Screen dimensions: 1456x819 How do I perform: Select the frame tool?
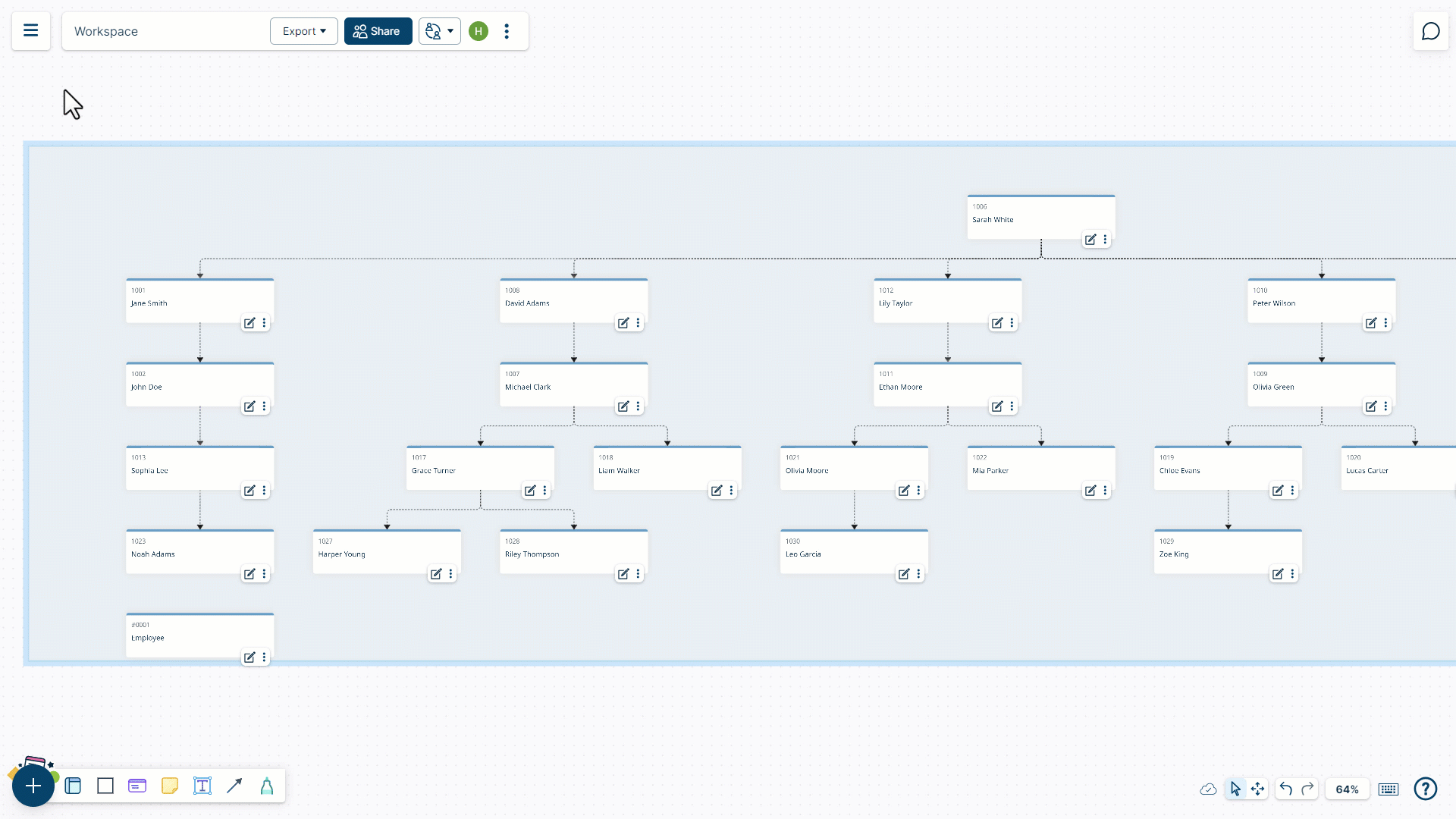73,786
